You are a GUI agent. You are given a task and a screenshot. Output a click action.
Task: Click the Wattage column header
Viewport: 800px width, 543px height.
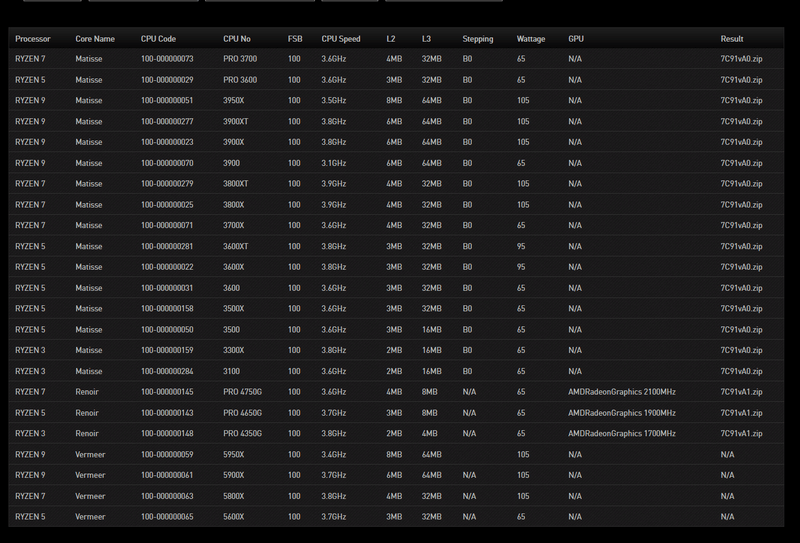point(531,39)
